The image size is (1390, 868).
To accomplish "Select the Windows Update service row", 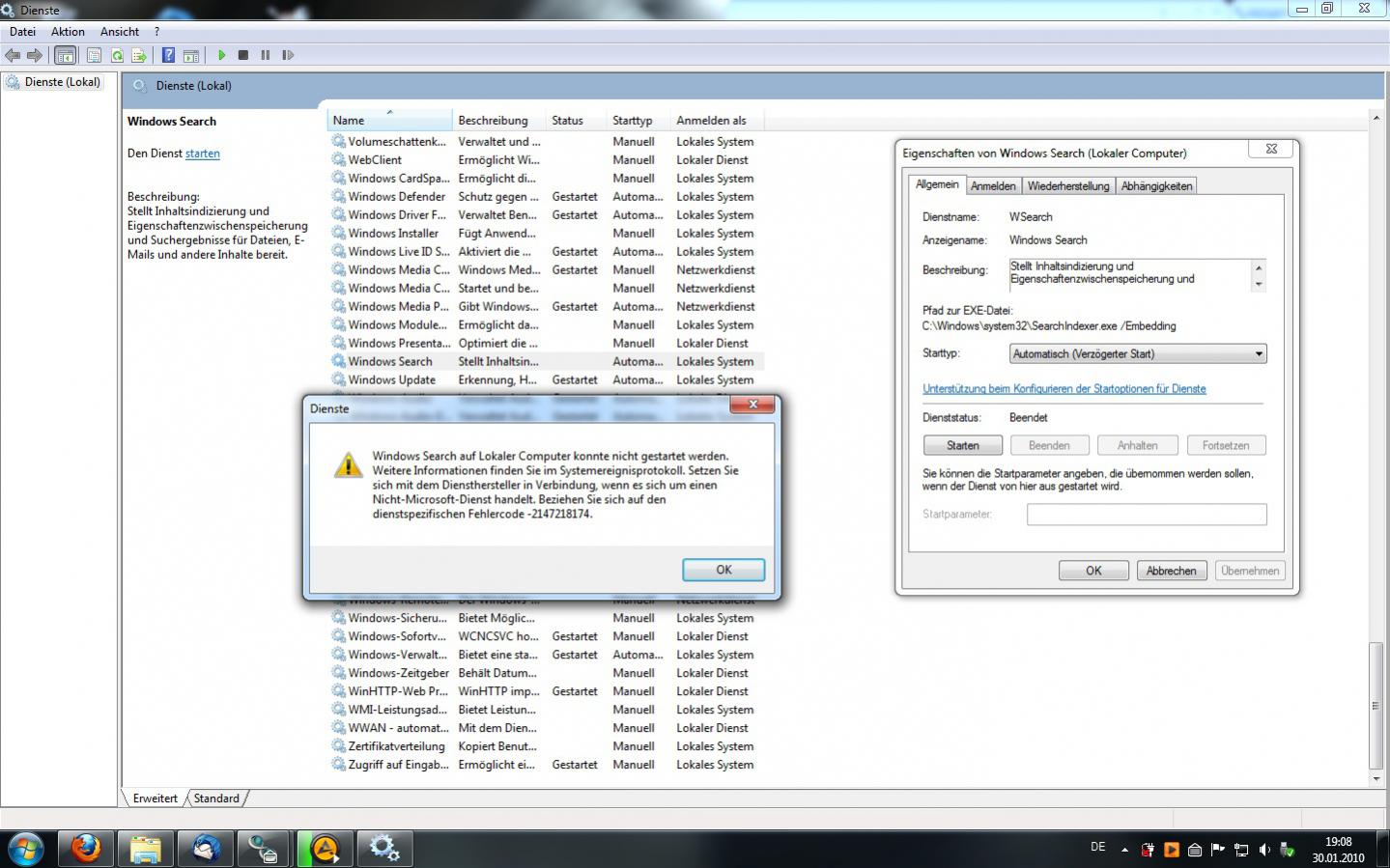I will pos(546,379).
